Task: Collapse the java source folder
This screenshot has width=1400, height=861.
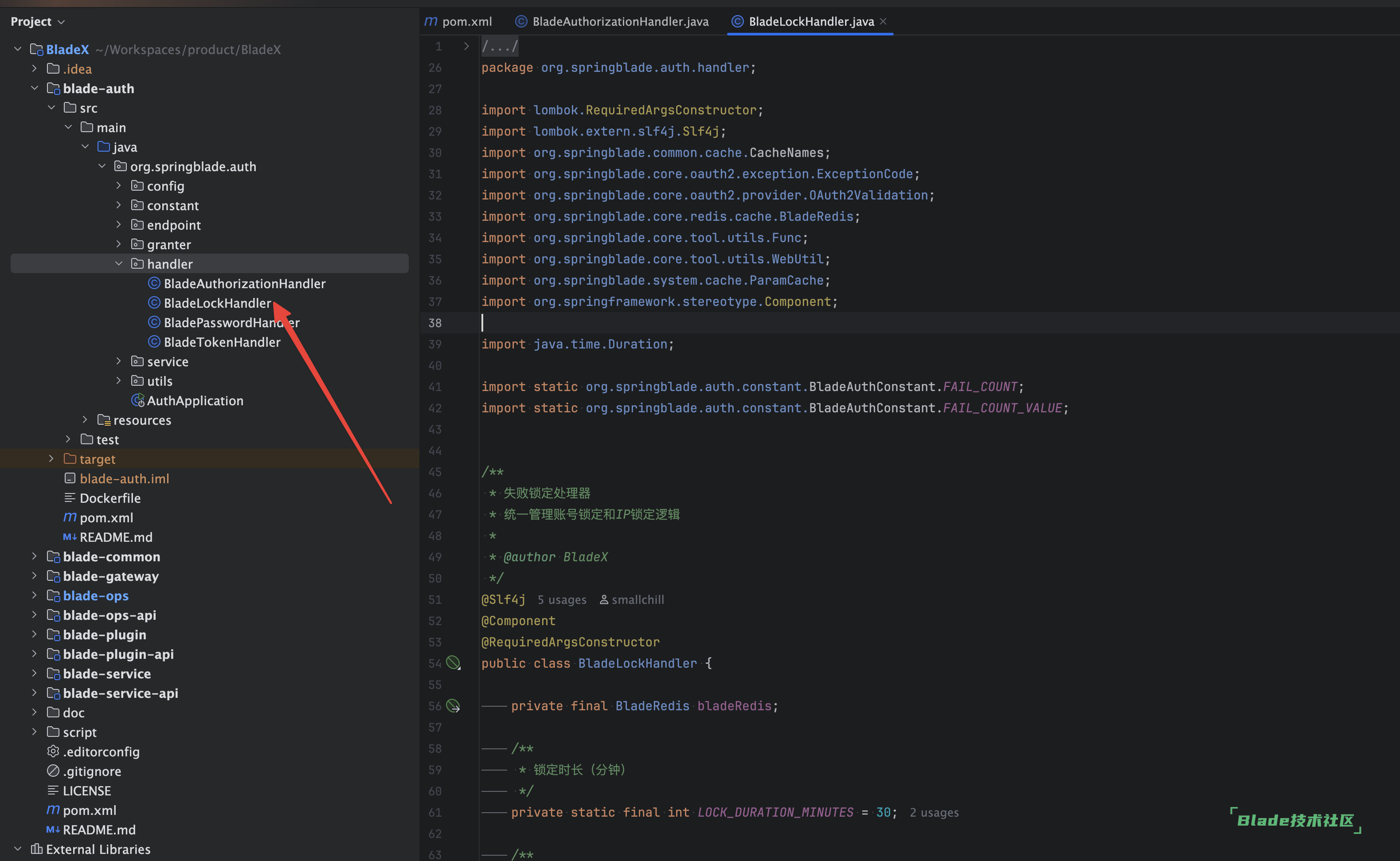Action: pos(85,146)
